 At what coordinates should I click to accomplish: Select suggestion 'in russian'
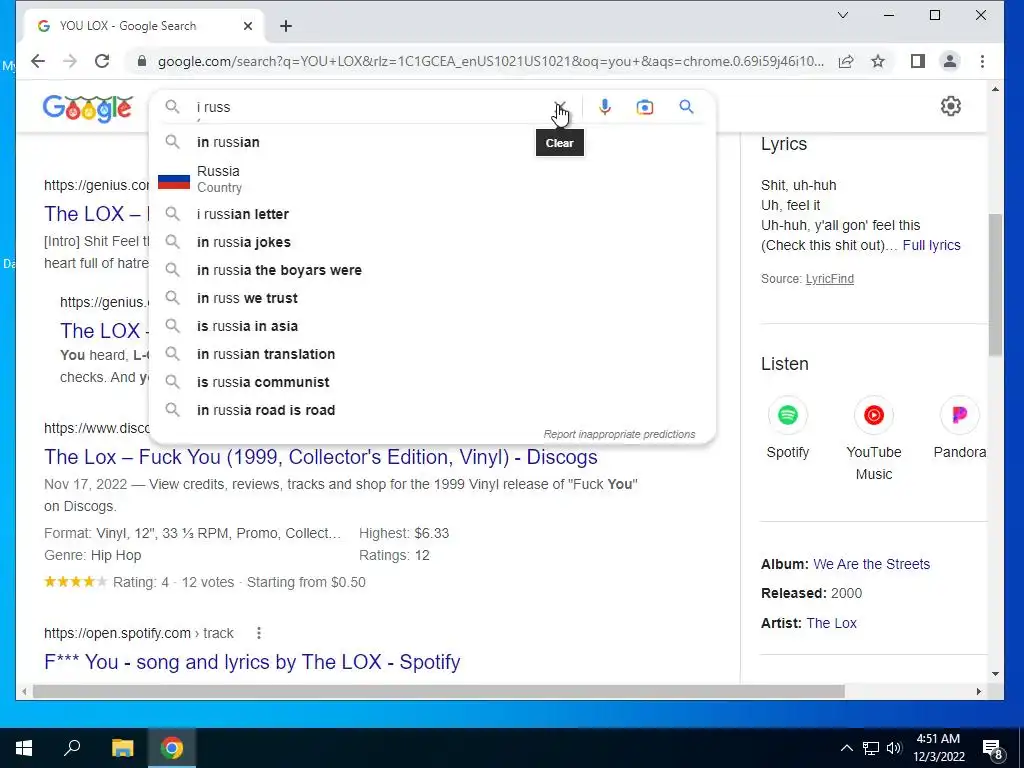pyautogui.click(x=432, y=142)
